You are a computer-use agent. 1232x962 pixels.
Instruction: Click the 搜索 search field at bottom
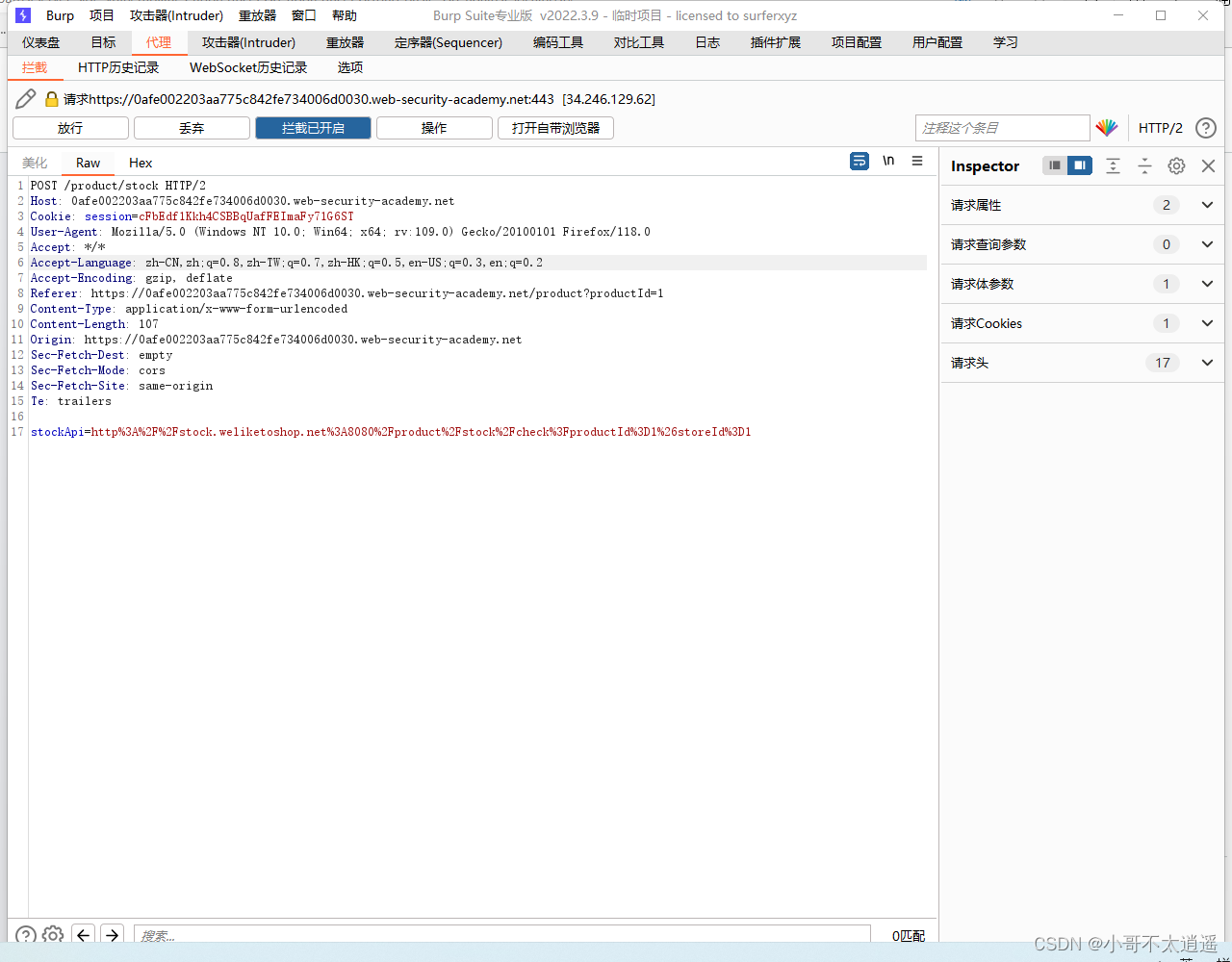click(501, 936)
